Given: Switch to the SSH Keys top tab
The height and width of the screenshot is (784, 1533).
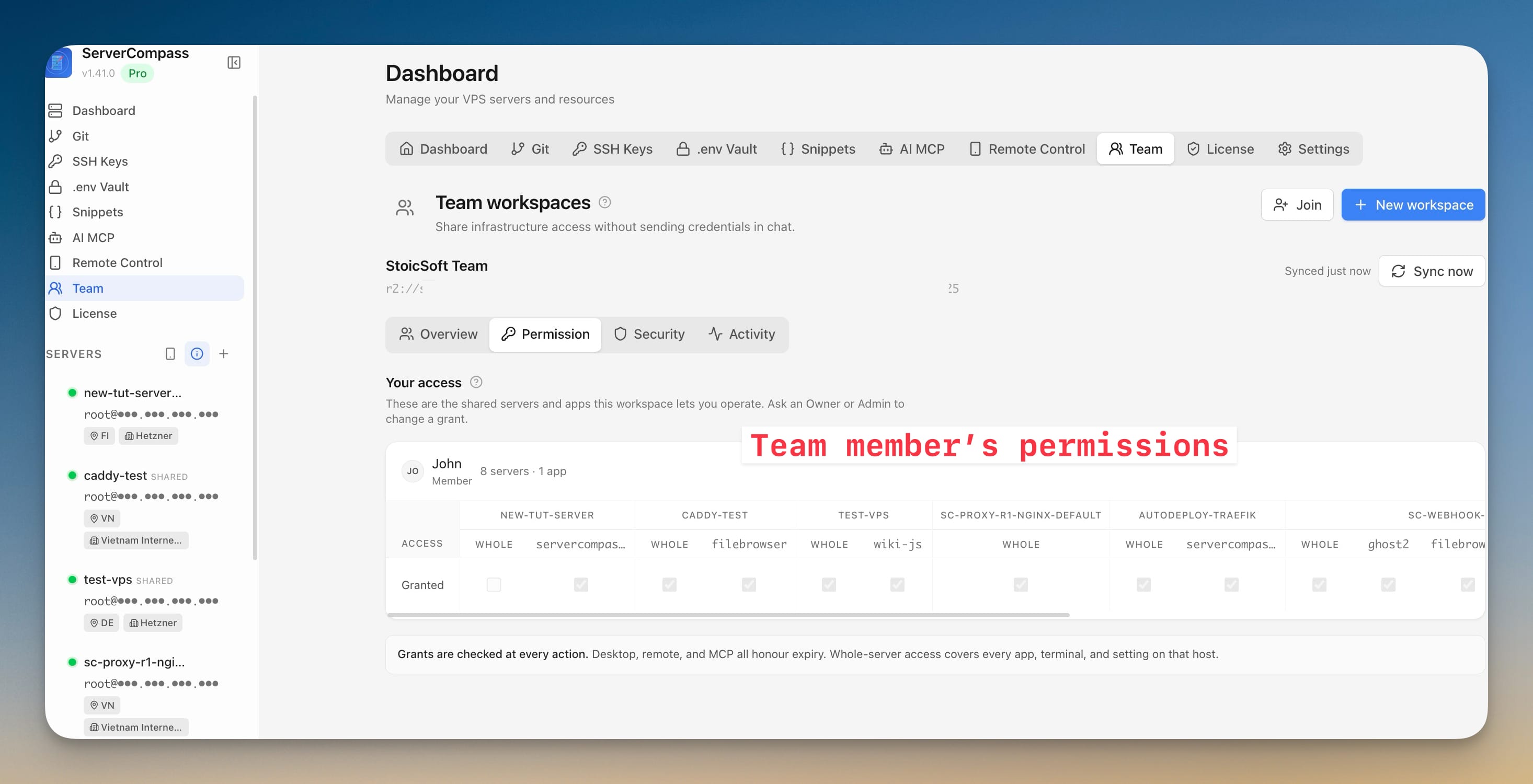Looking at the screenshot, I should pyautogui.click(x=612, y=149).
